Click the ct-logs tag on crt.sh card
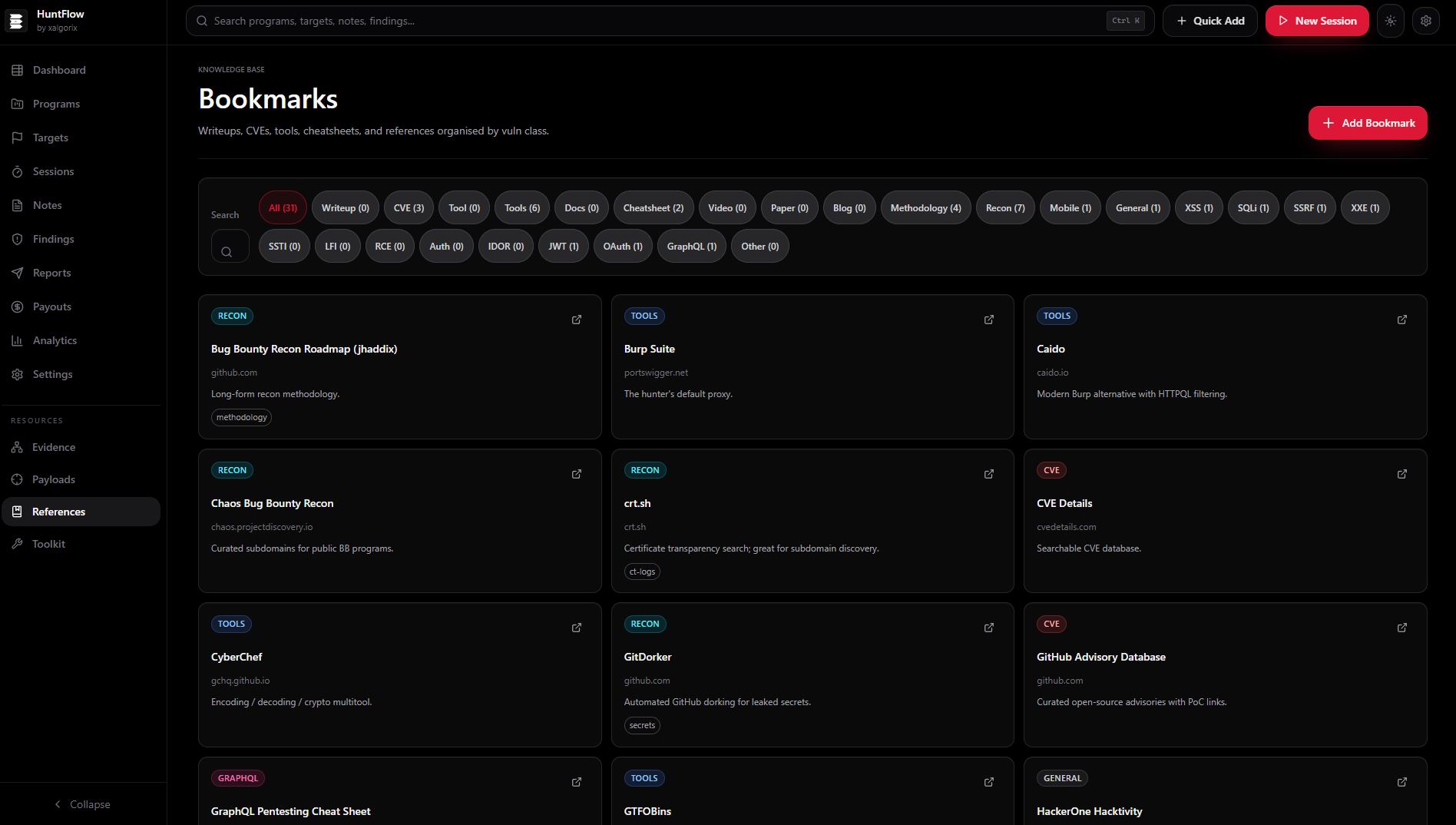 [642, 572]
